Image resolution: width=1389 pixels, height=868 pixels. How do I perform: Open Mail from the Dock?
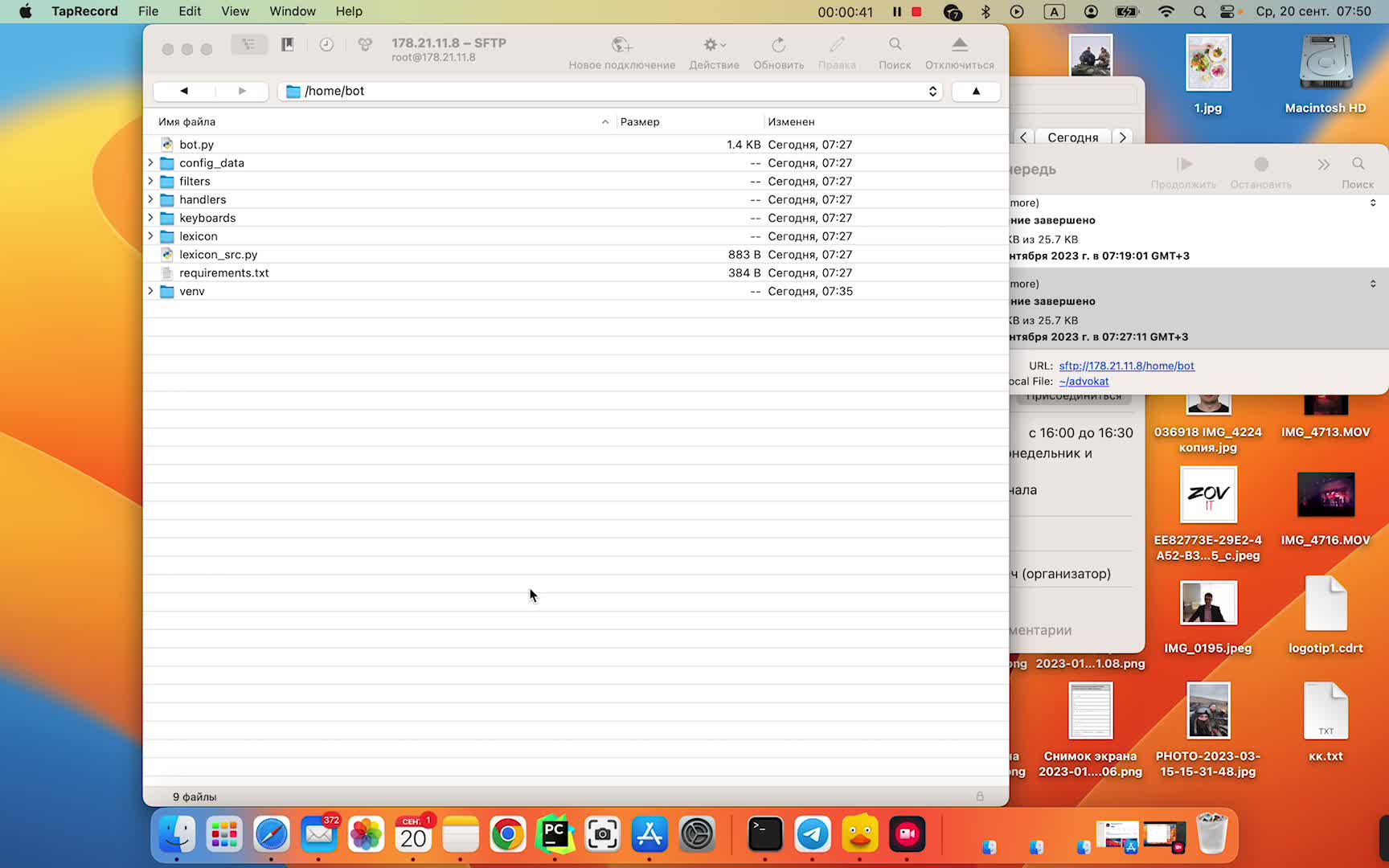tap(319, 834)
